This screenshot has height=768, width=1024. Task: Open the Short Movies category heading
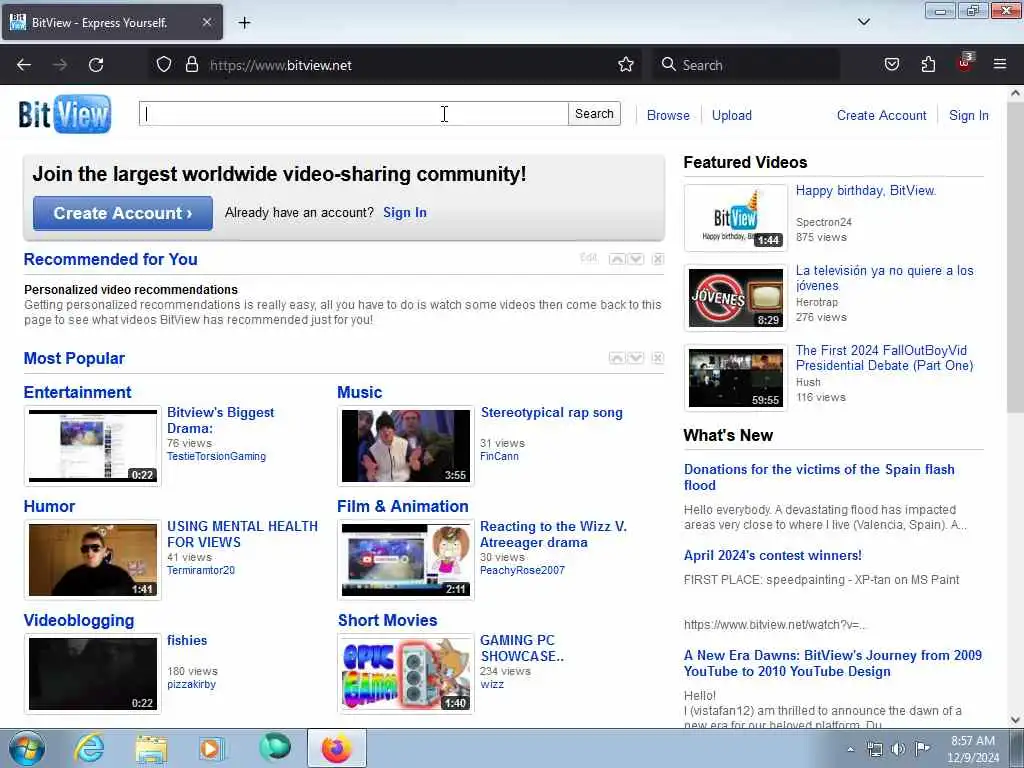pos(387,620)
